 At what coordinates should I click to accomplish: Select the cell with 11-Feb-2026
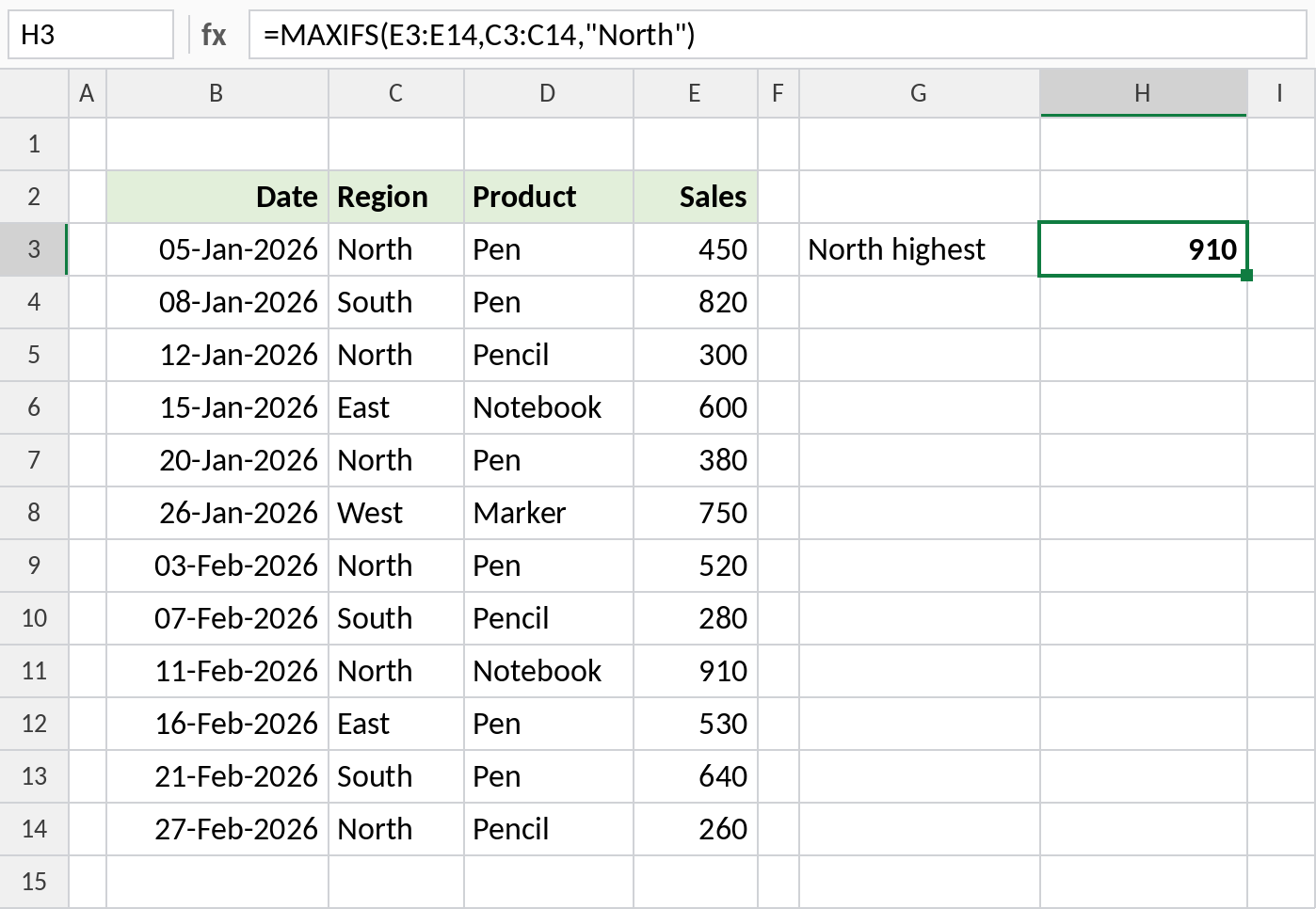pyautogui.click(x=217, y=671)
